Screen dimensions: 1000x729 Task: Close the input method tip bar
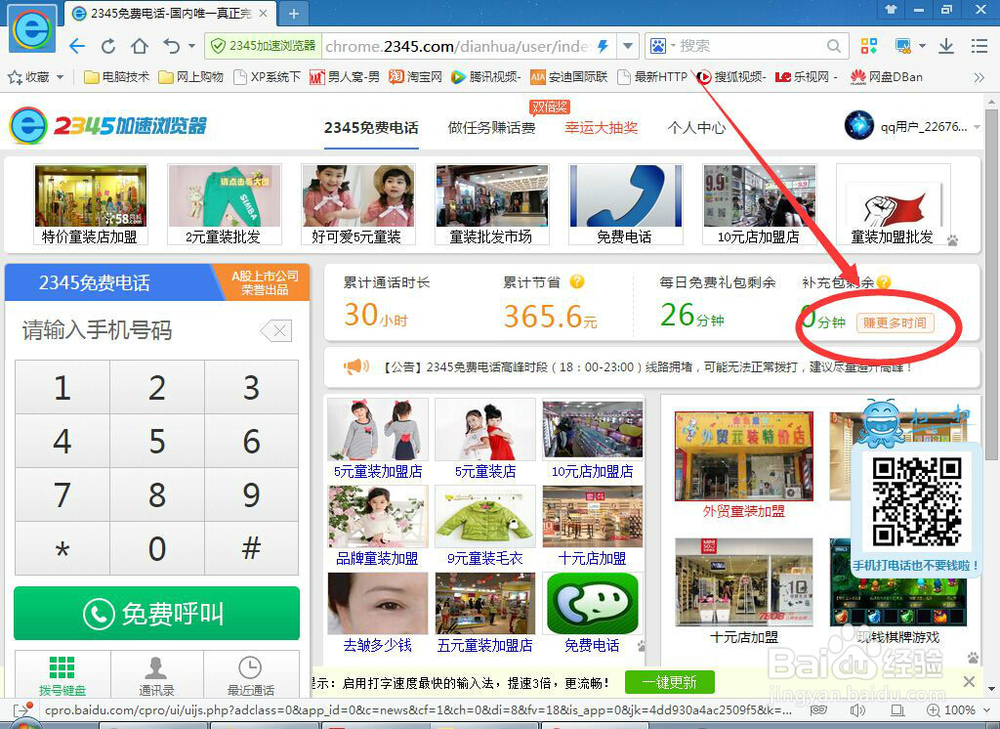[x=969, y=682]
